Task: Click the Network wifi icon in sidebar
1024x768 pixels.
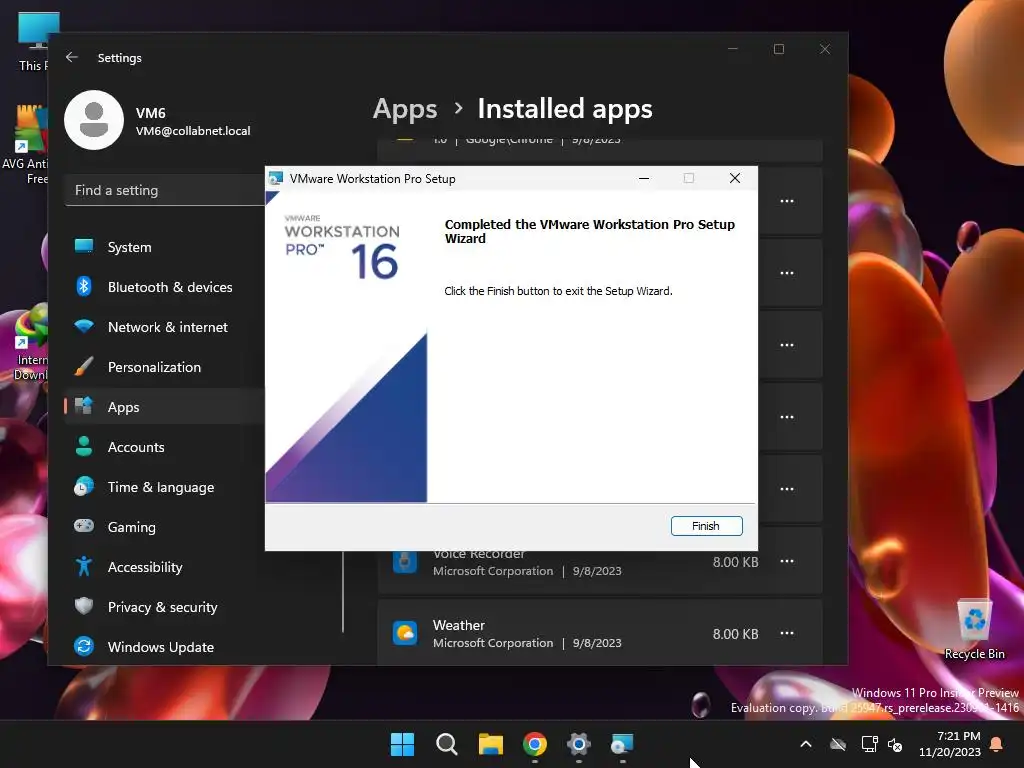Action: (84, 326)
